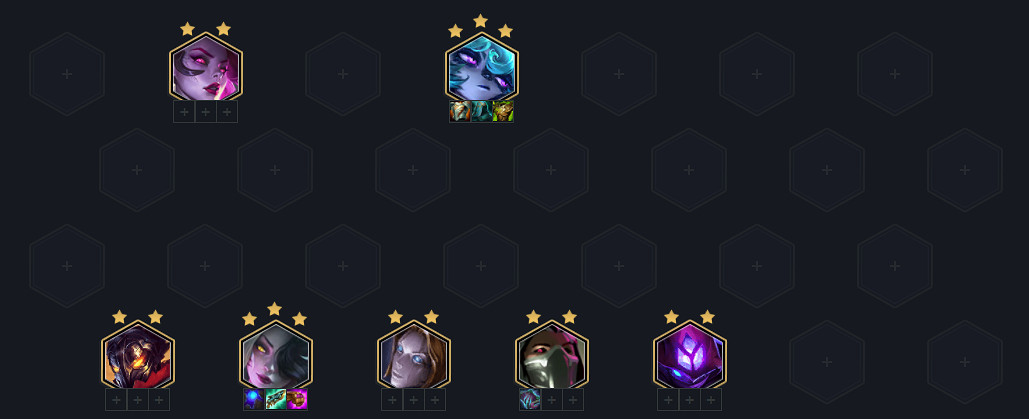Click empty hex right of the crystal-faced champion
This screenshot has height=419, width=1029.
[x=827, y=362]
